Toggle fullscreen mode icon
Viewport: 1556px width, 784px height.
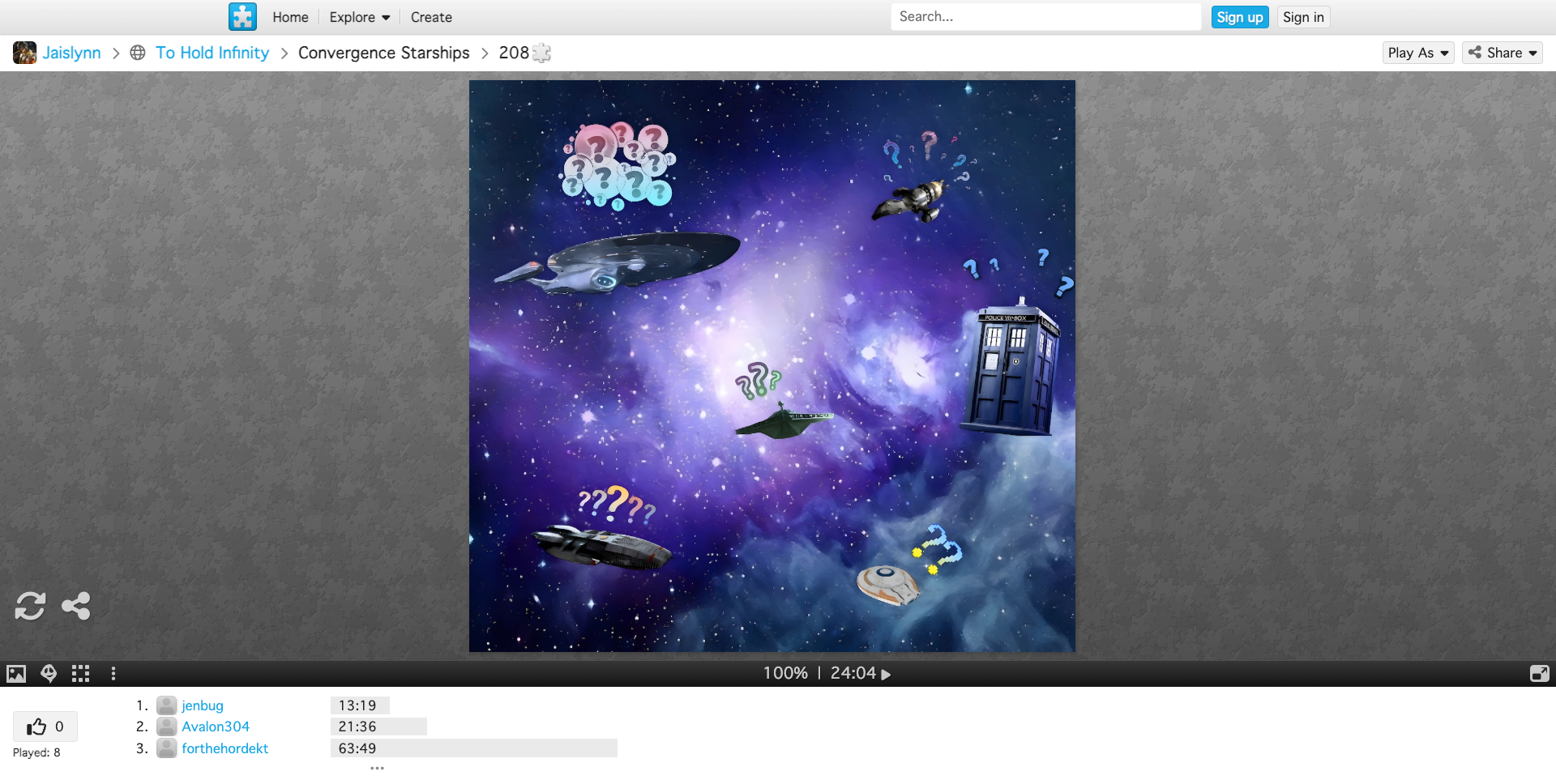pyautogui.click(x=1539, y=674)
